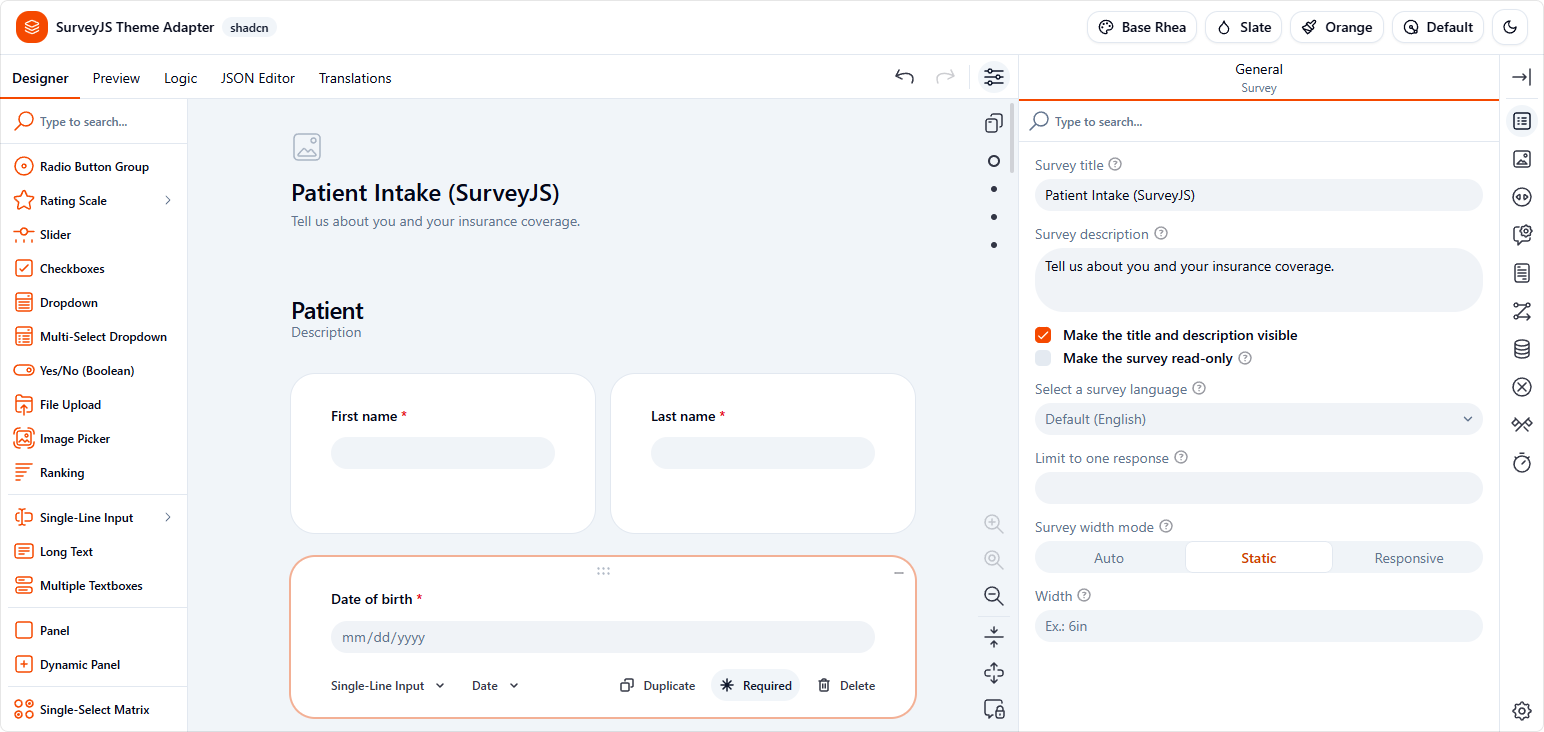Delete the Date of birth question
The width and height of the screenshot is (1544, 732).
tap(846, 685)
